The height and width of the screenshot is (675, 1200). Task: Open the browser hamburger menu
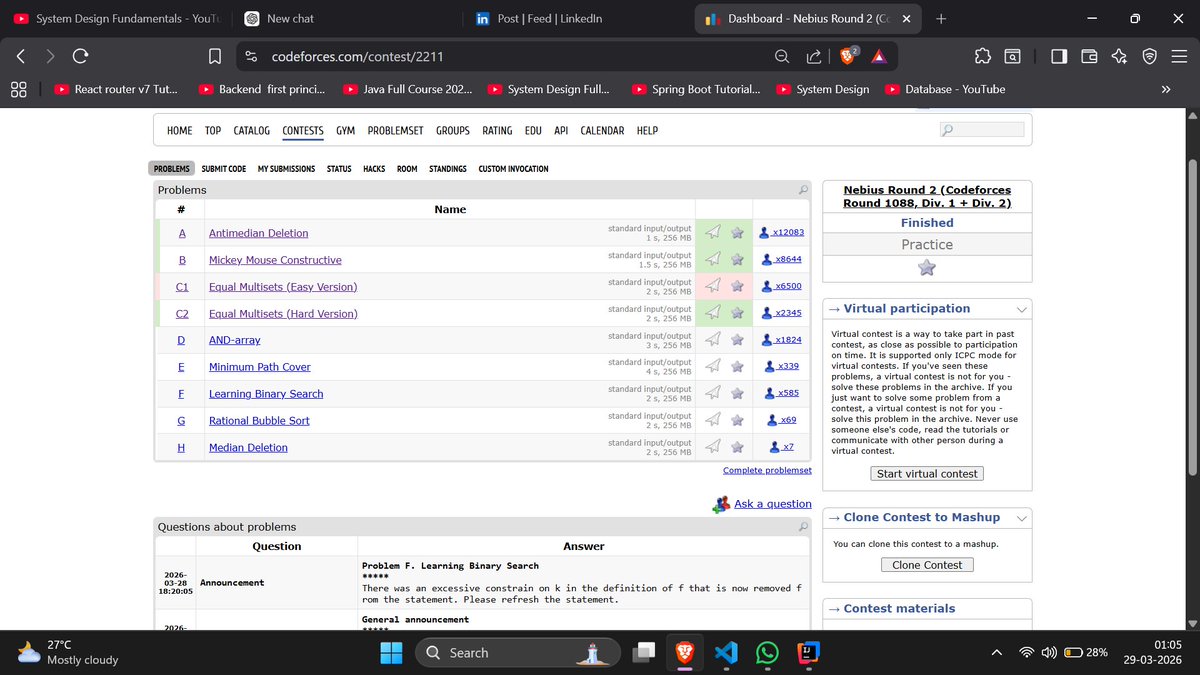tap(1180, 56)
